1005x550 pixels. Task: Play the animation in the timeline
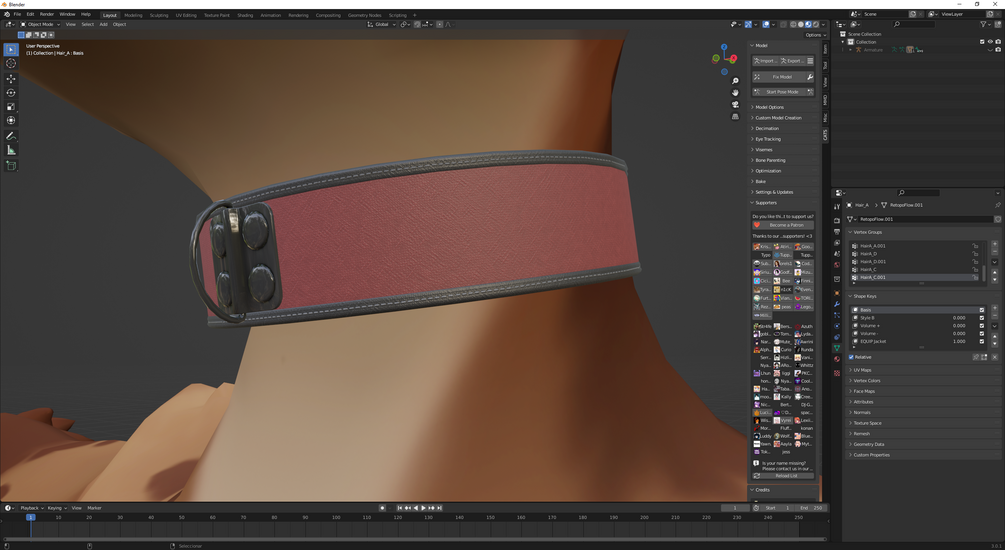423,508
